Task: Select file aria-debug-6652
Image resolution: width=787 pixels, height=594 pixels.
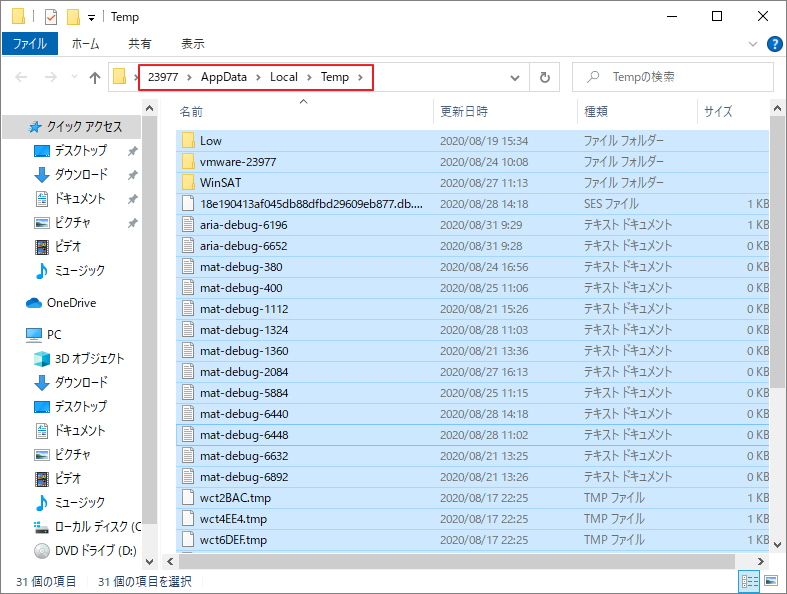Action: [x=472, y=246]
